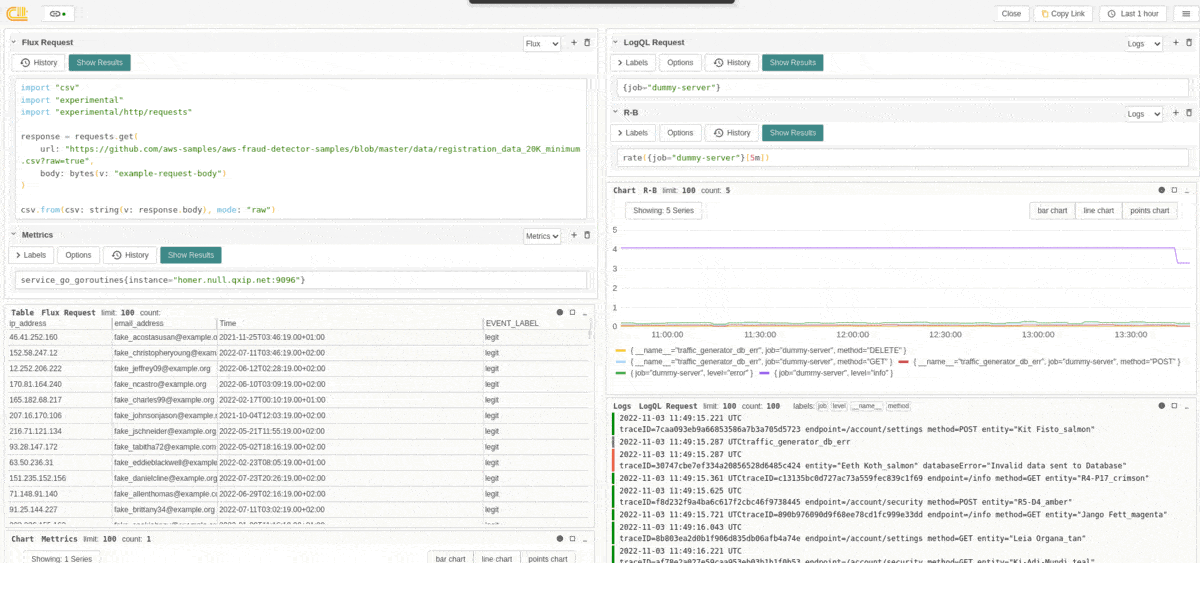Click the Copy Link button
The image size is (1200, 612).
point(1062,14)
